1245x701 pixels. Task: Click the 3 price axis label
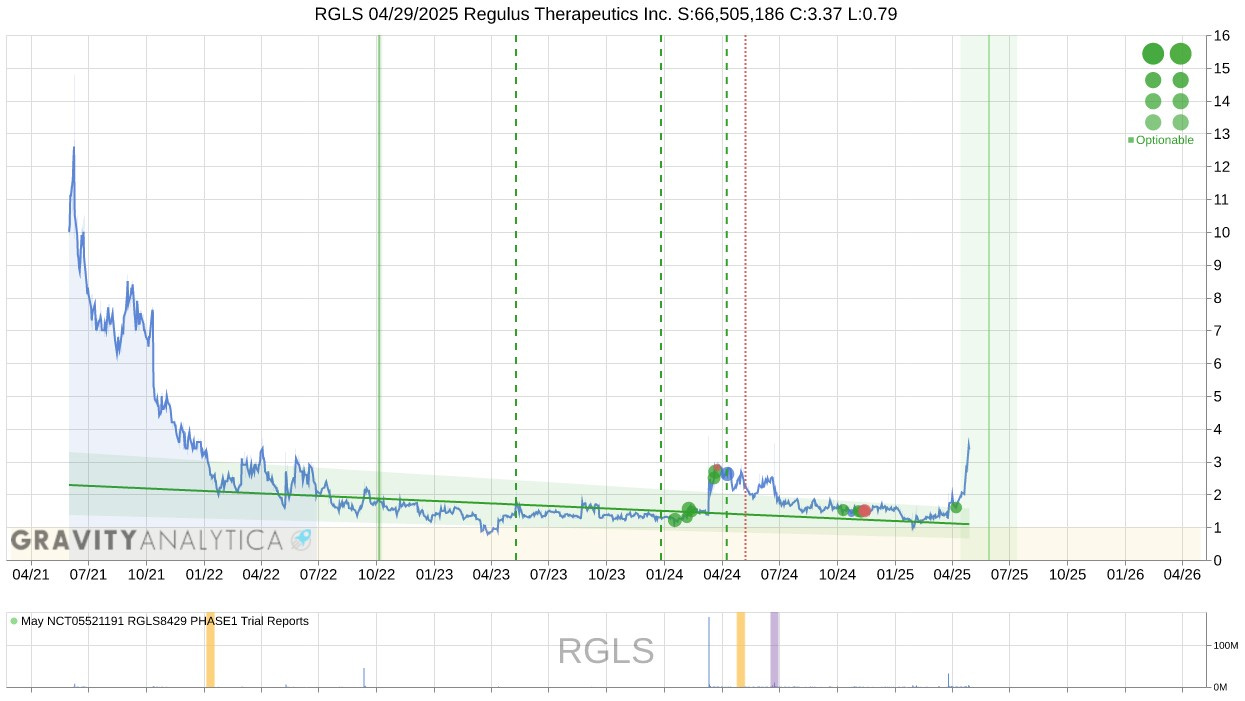(x=1217, y=462)
